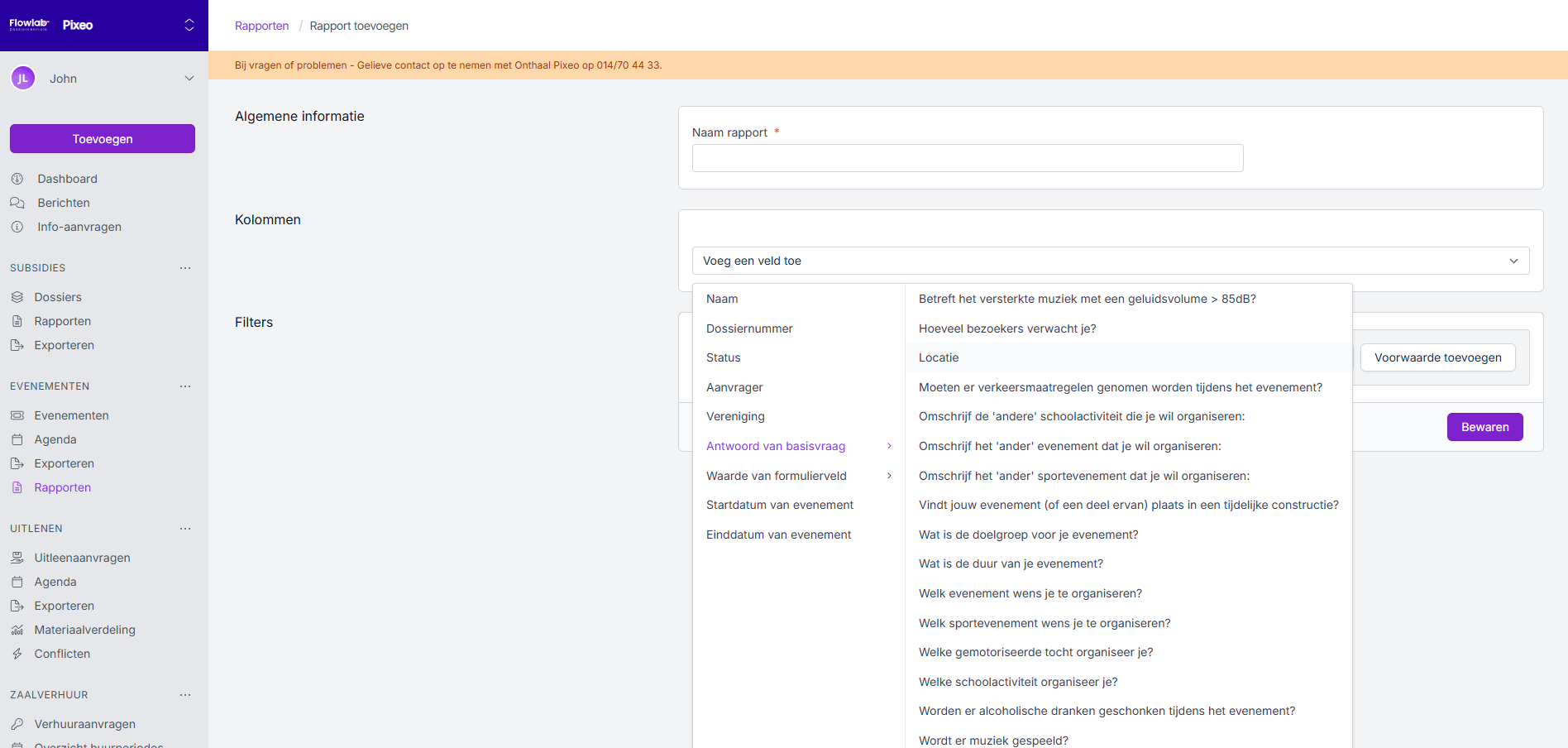Open the 'Voeg een veld toe' dropdown

[x=1110, y=261]
